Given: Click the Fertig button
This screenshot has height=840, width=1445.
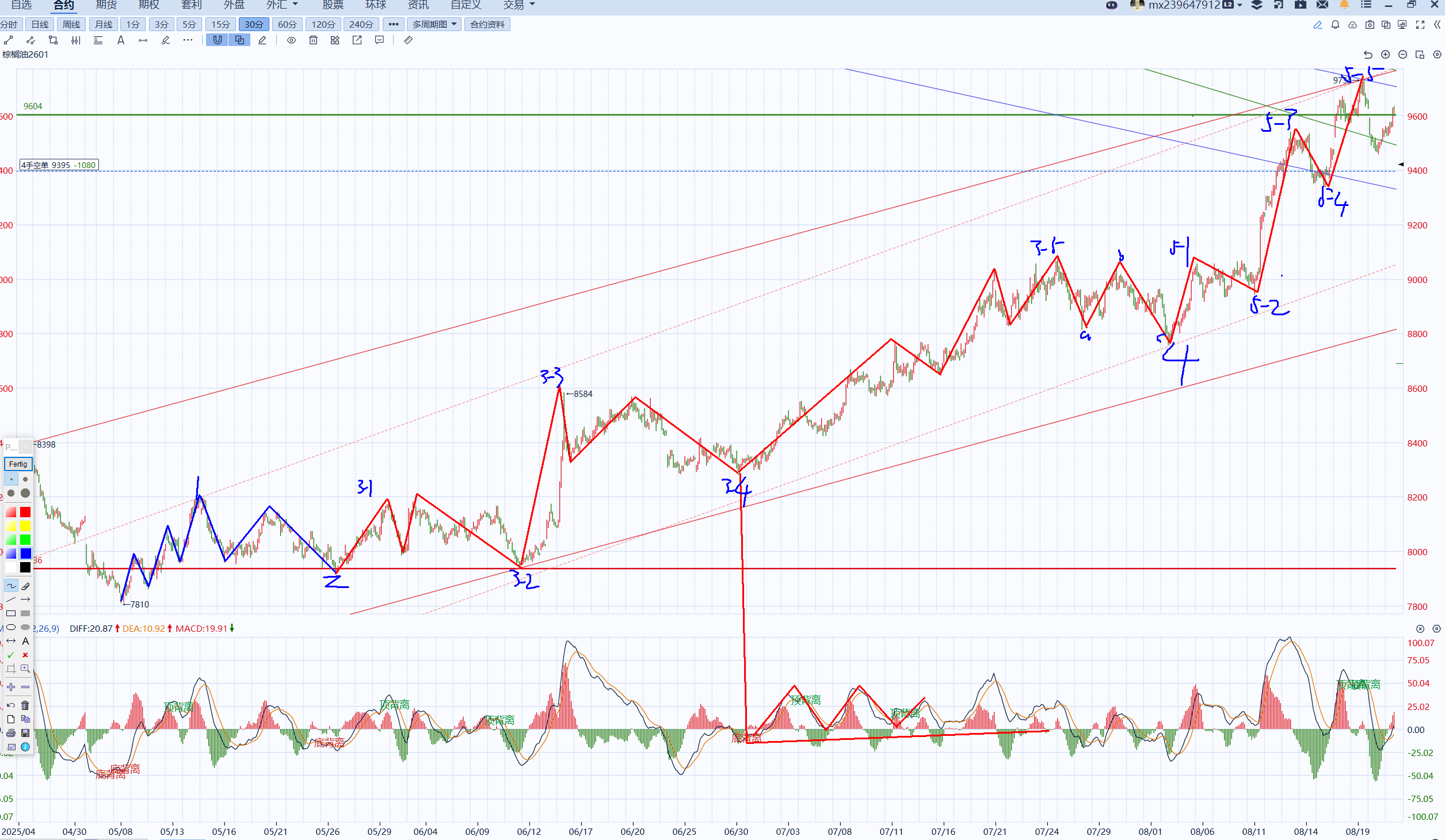Looking at the screenshot, I should click(x=18, y=464).
